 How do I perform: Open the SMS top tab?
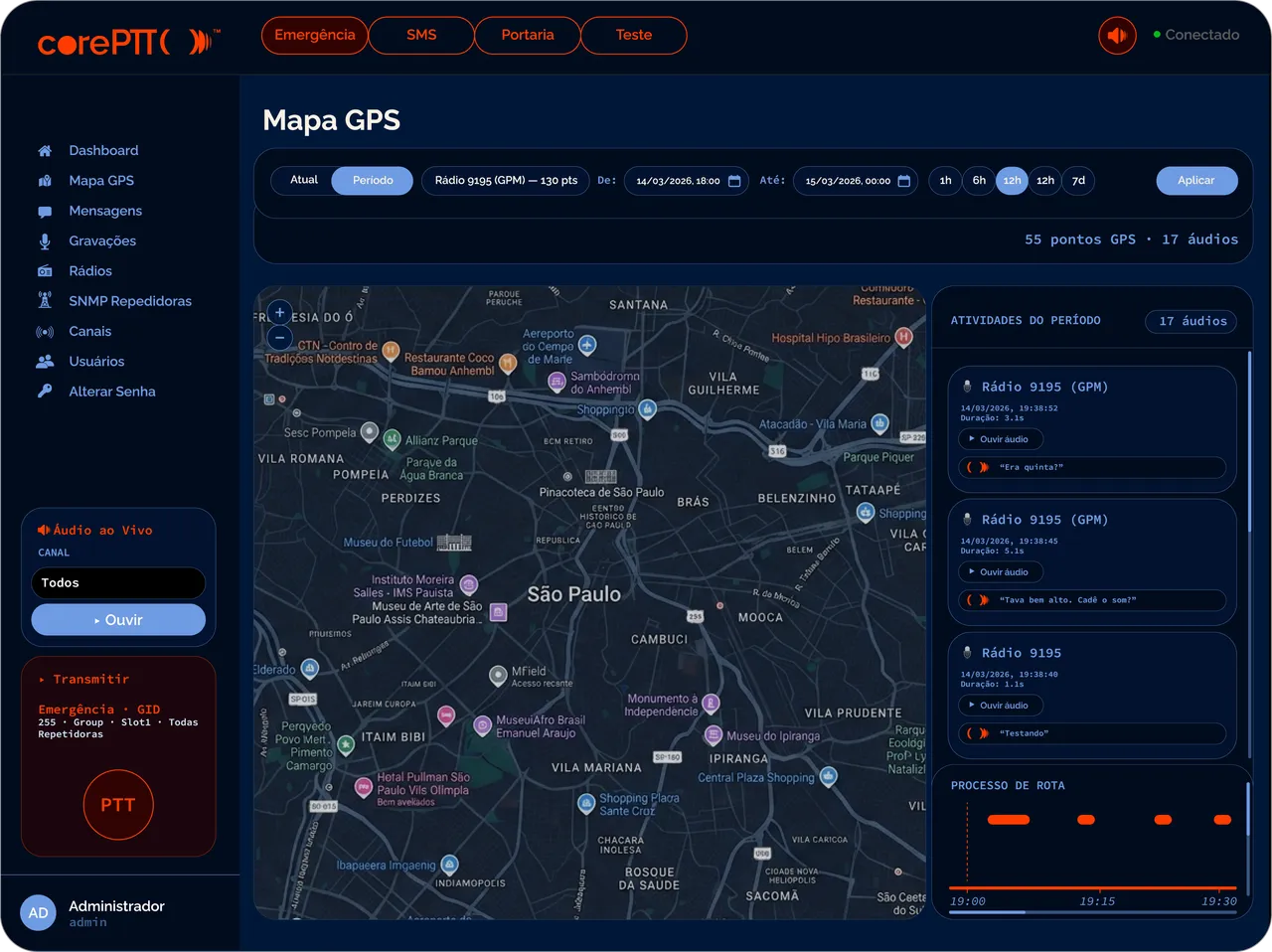click(421, 35)
